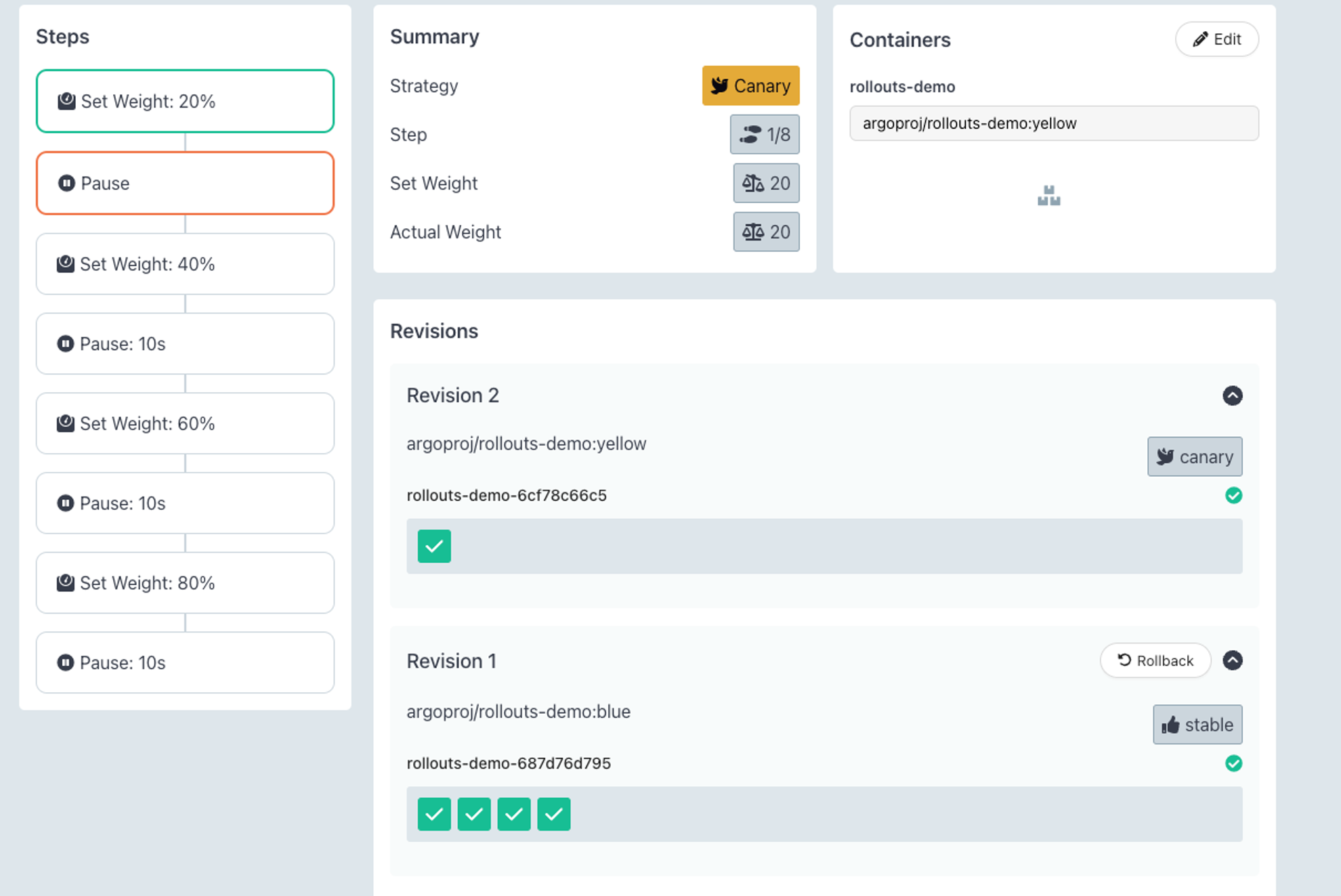Select the single pod checkmark in Revision 2
Image resolution: width=1341 pixels, height=896 pixels.
tap(434, 546)
